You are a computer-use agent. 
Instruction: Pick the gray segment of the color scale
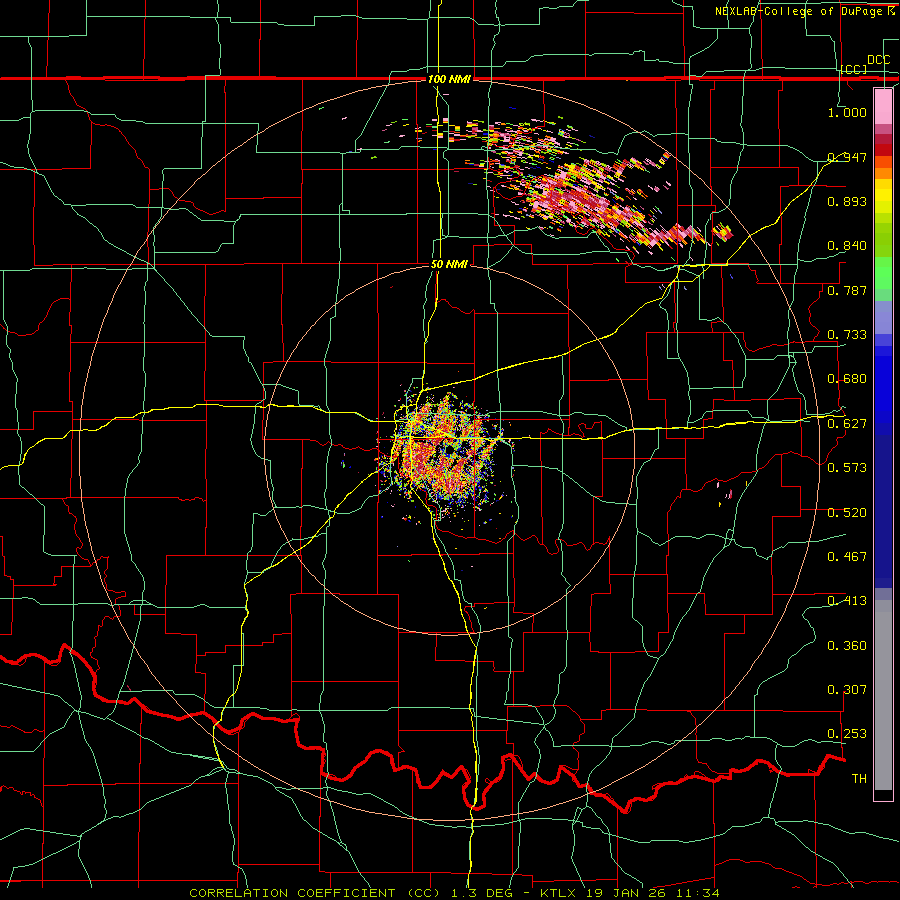(x=883, y=695)
